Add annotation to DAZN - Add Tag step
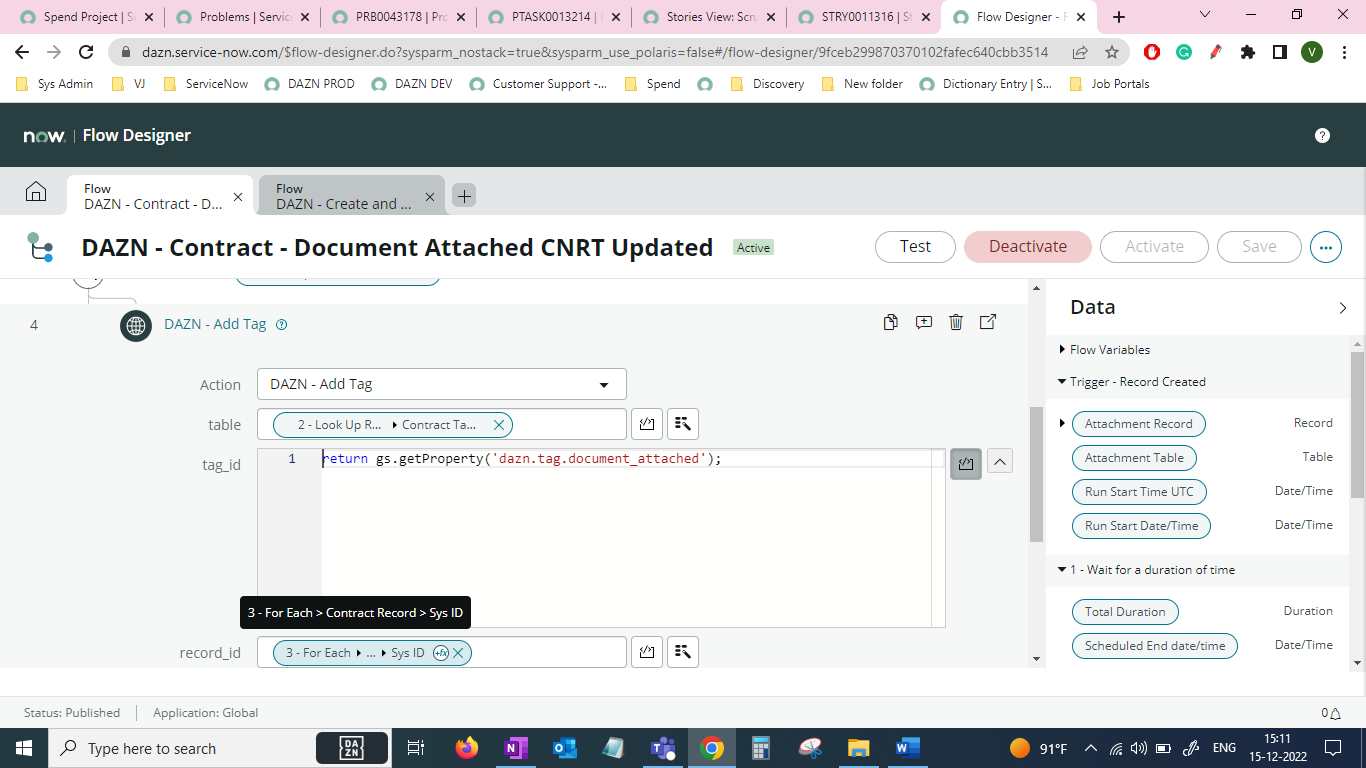Screen dimensions: 1366x768 click(924, 322)
